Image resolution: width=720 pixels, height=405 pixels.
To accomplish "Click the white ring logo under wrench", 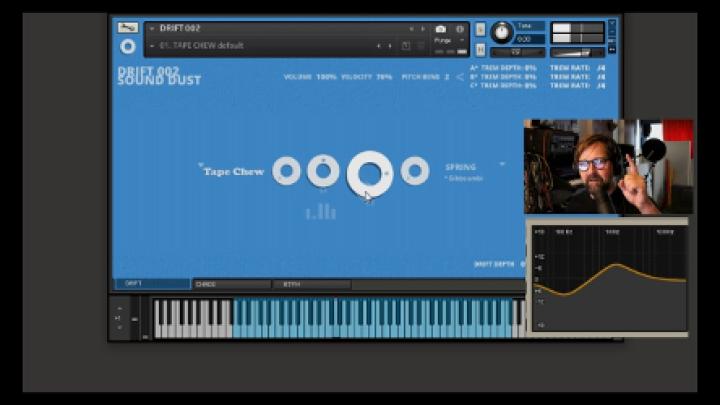I will pos(128,46).
